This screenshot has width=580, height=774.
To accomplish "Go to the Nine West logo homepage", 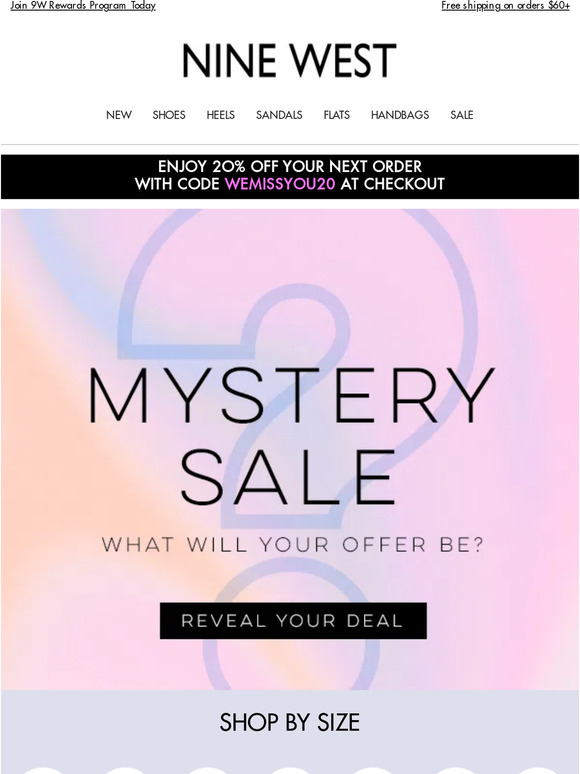I will (289, 61).
